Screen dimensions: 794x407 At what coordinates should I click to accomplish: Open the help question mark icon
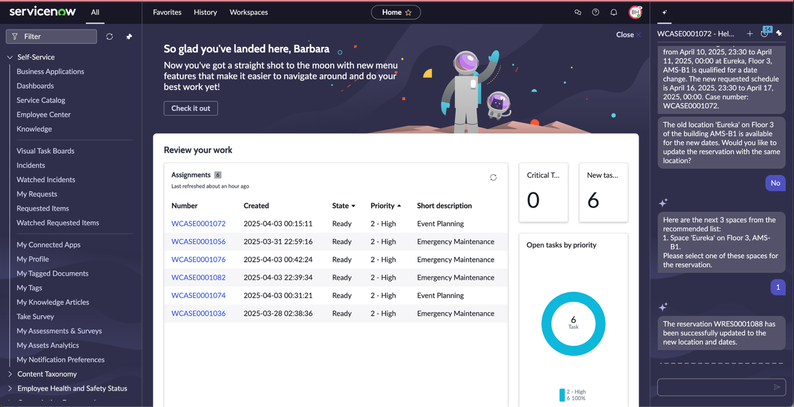click(596, 12)
